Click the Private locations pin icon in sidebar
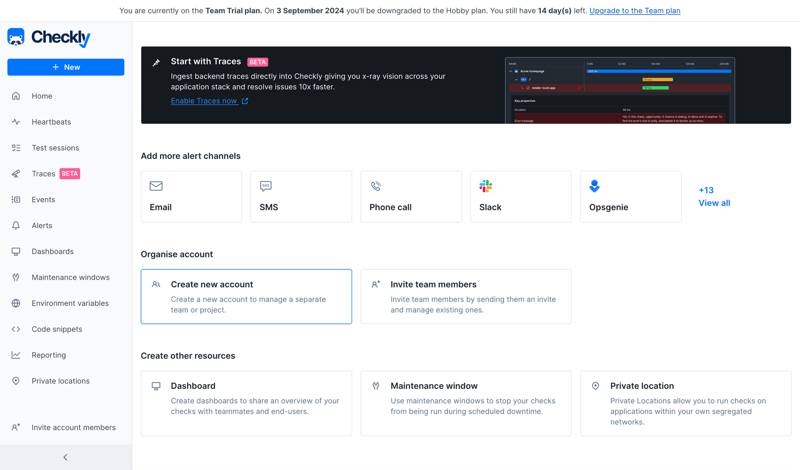Image resolution: width=800 pixels, height=470 pixels. [16, 381]
